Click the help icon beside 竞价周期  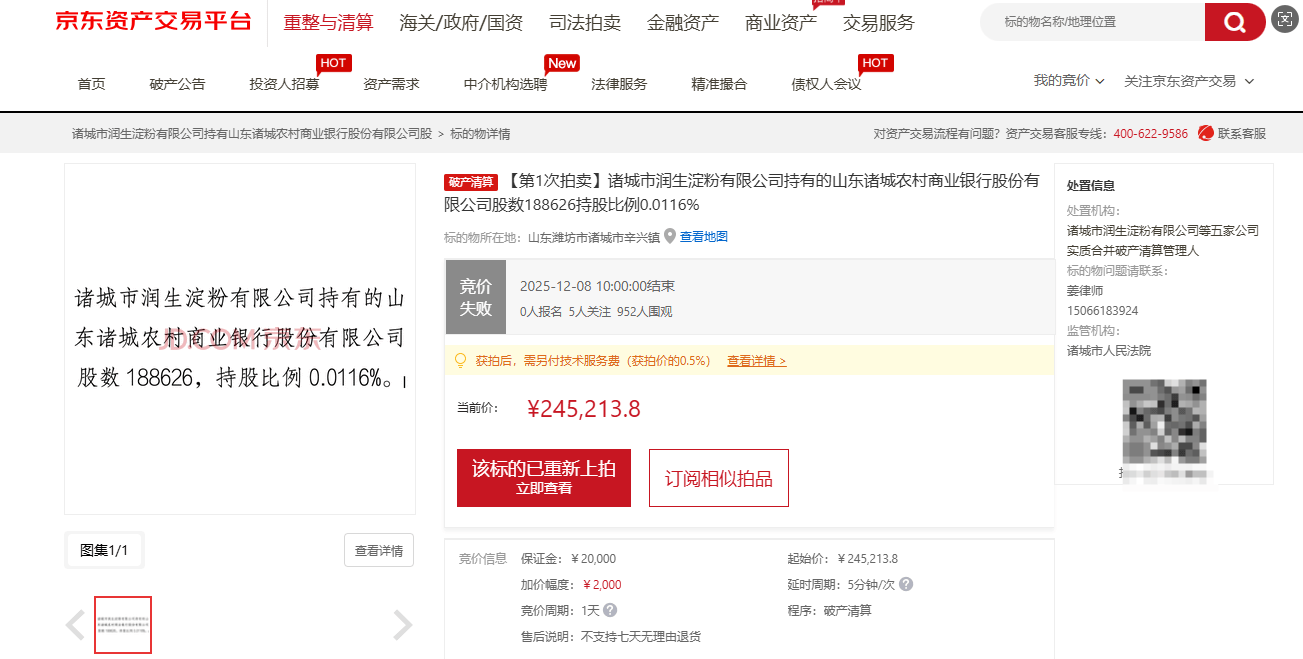[x=610, y=610]
